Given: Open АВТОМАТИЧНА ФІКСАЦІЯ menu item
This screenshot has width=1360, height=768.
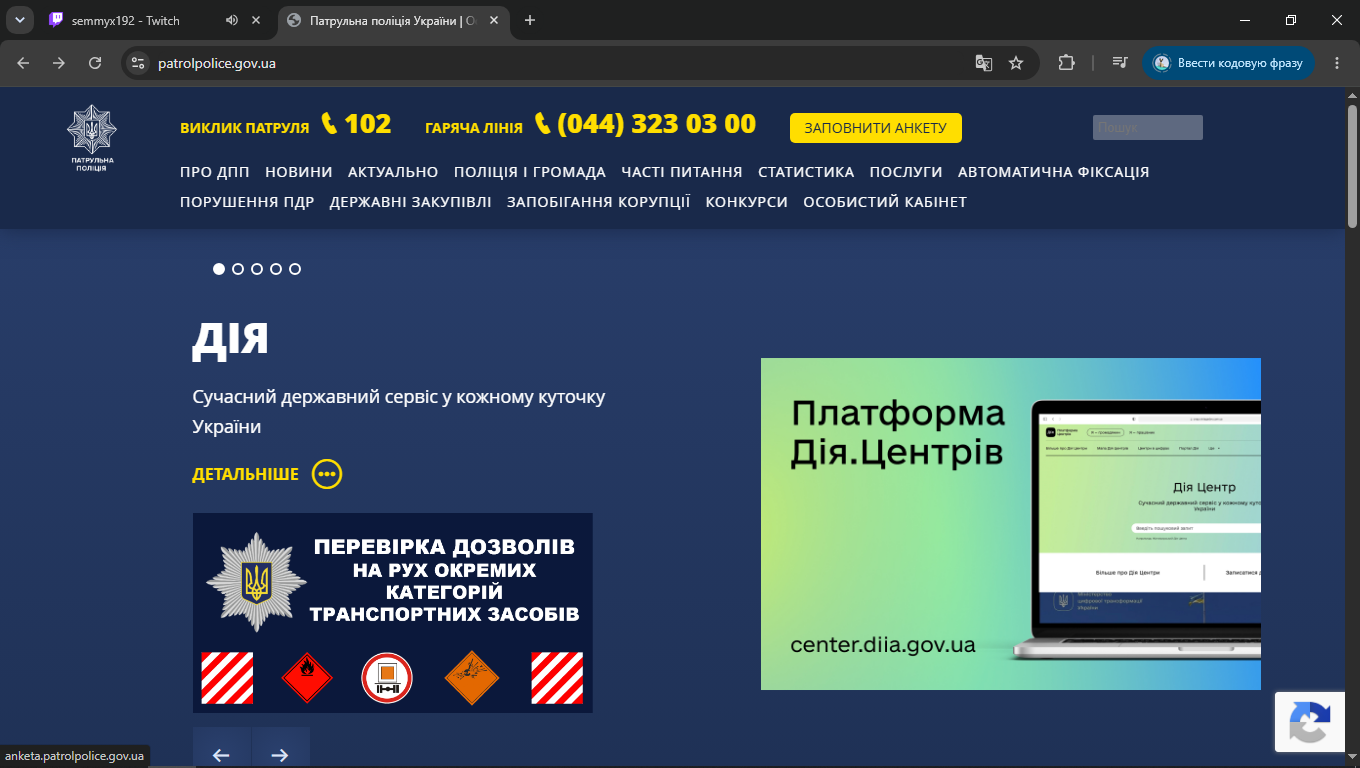Looking at the screenshot, I should coord(1054,172).
